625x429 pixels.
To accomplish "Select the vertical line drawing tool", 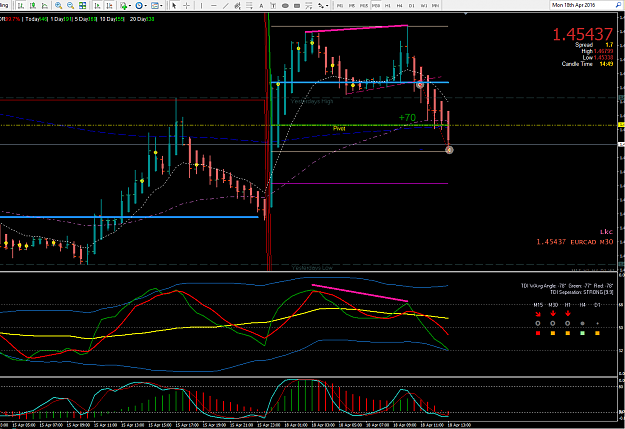I will pos(201,6).
